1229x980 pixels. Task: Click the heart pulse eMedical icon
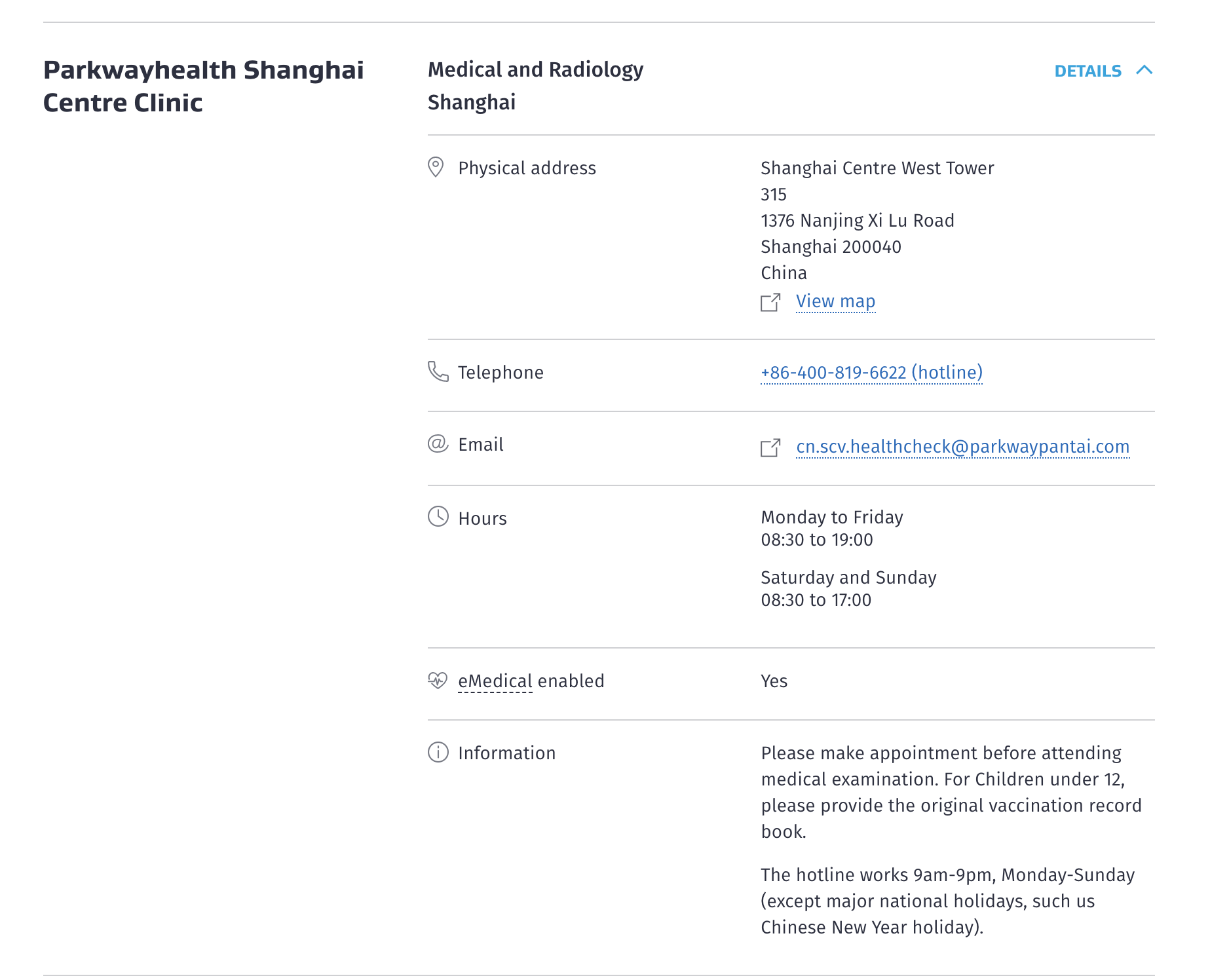point(438,681)
